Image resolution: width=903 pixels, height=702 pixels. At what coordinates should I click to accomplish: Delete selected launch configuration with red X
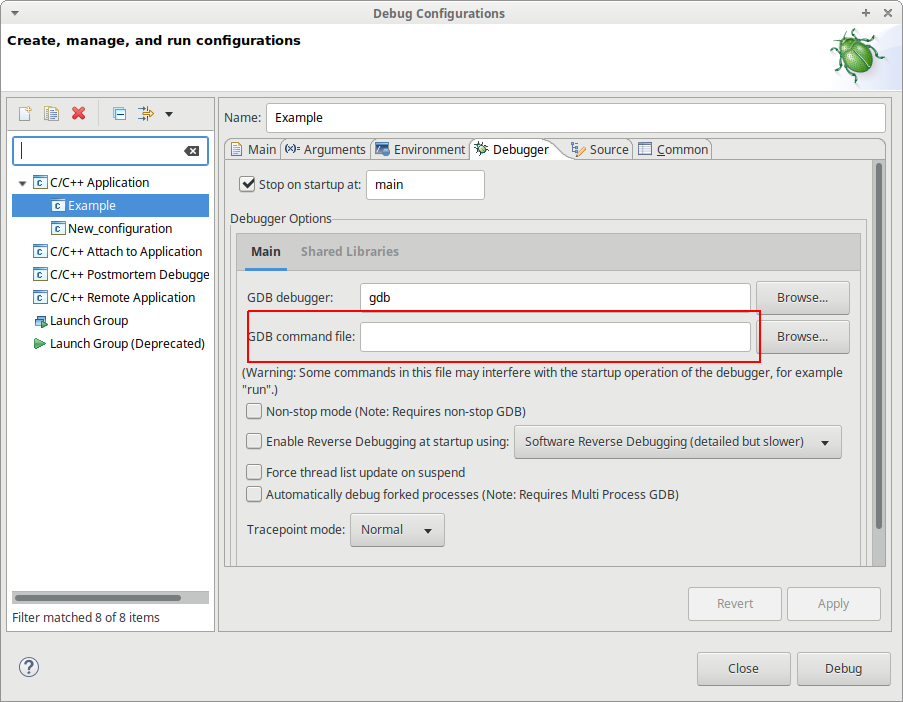[78, 113]
